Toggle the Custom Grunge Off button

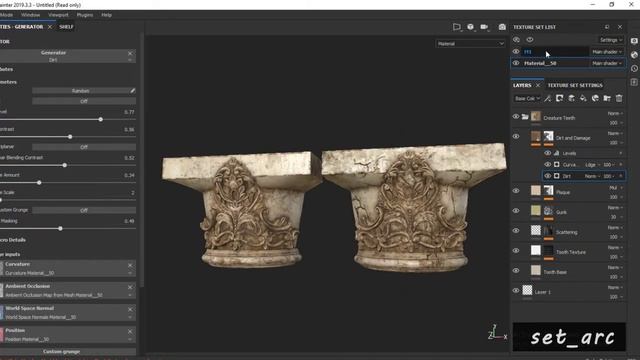coord(84,210)
